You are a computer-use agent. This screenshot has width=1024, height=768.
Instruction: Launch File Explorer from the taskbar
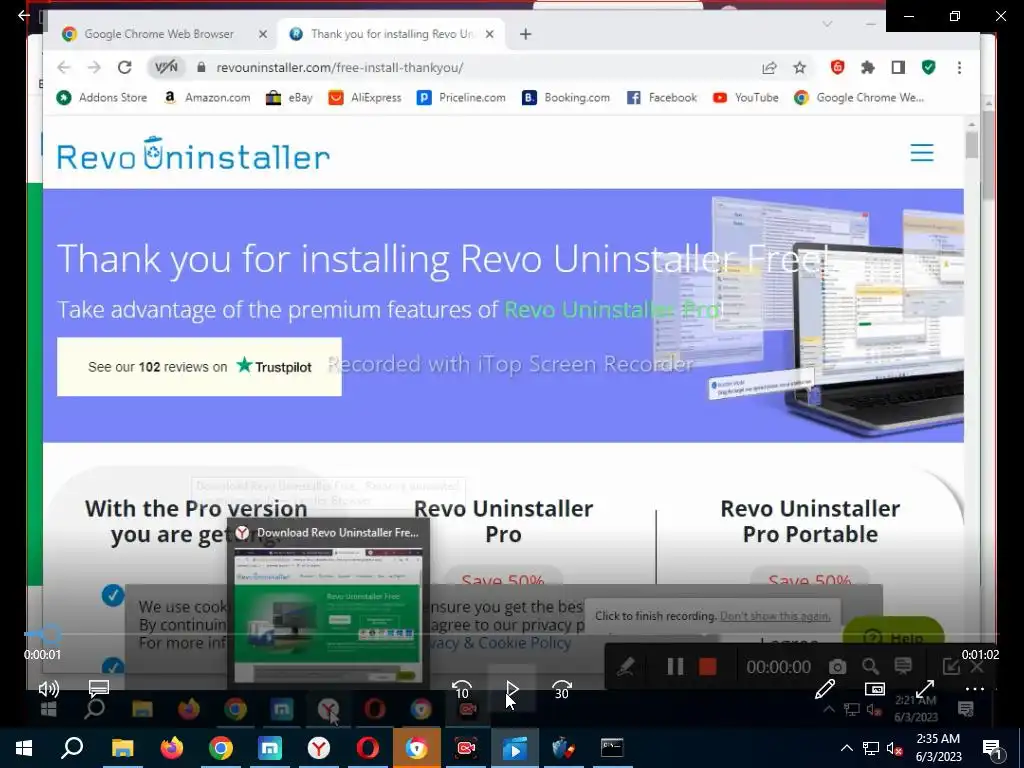point(122,748)
